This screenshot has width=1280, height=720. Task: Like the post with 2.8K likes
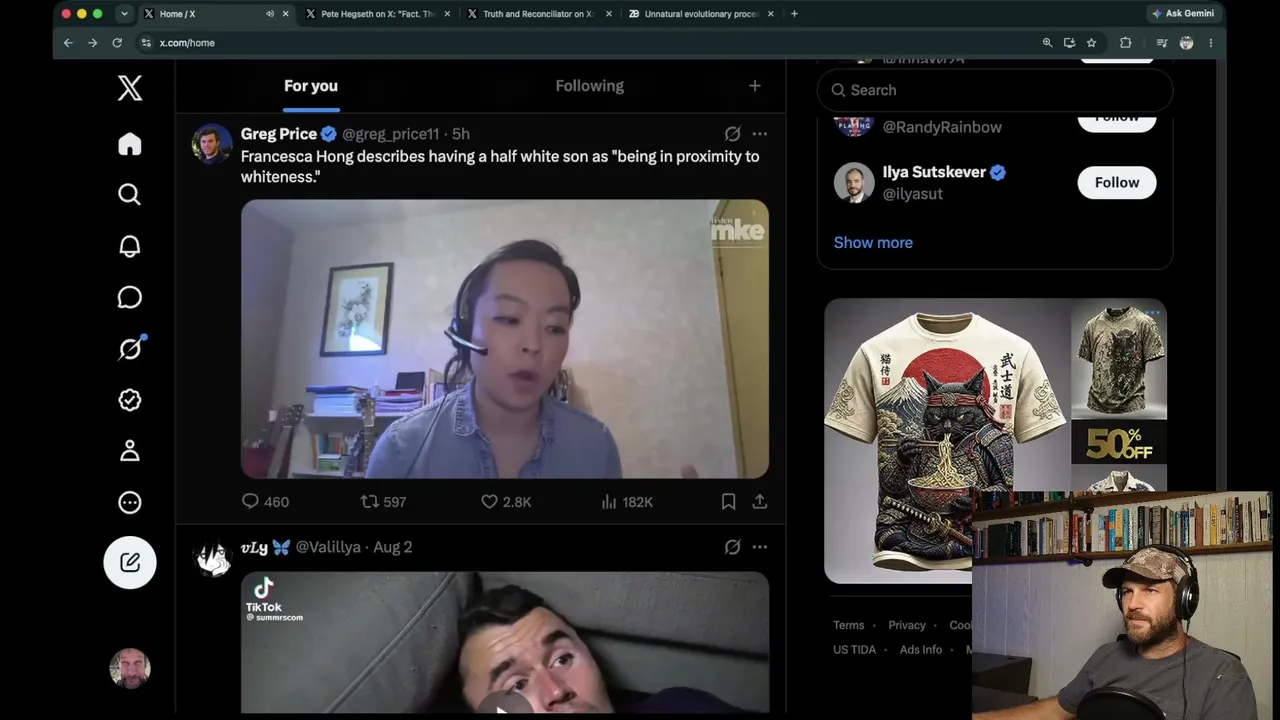(x=506, y=502)
